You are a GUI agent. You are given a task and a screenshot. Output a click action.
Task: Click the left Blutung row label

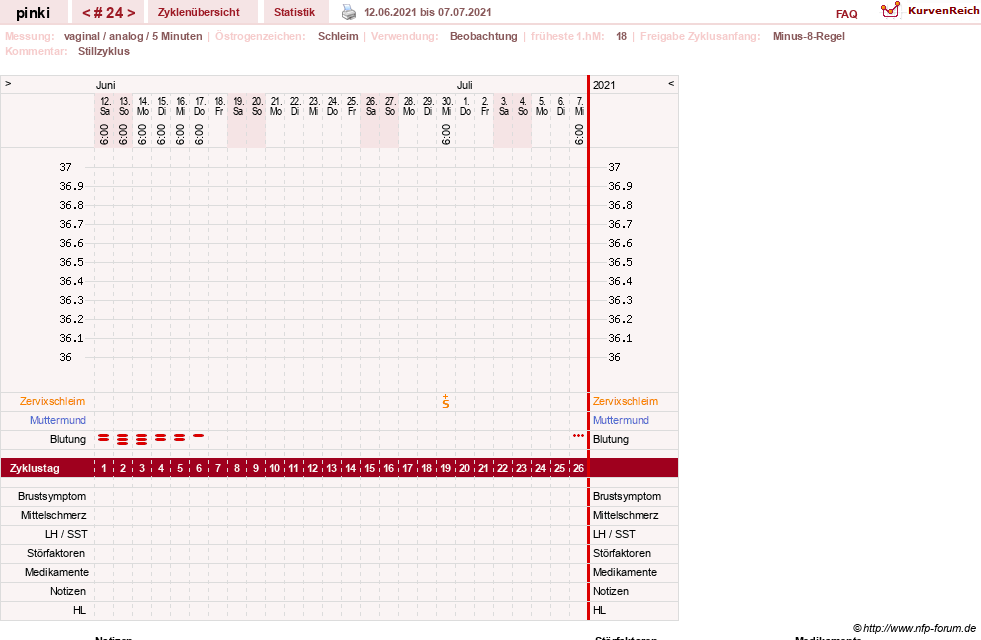68,439
